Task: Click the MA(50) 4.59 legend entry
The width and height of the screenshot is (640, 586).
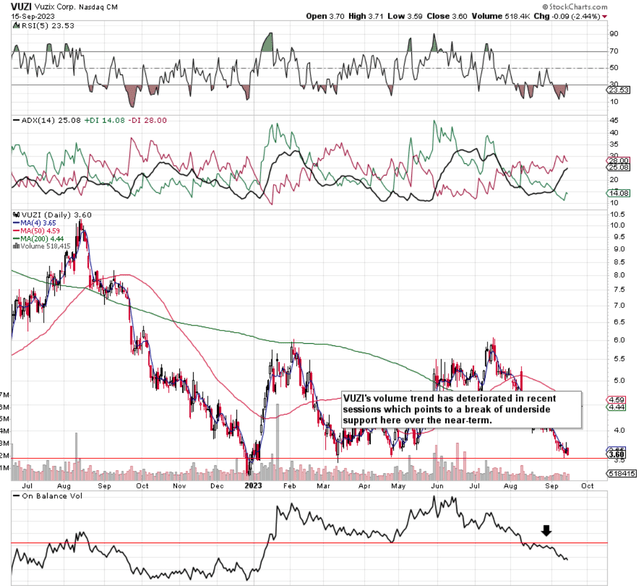Action: [x=36, y=231]
